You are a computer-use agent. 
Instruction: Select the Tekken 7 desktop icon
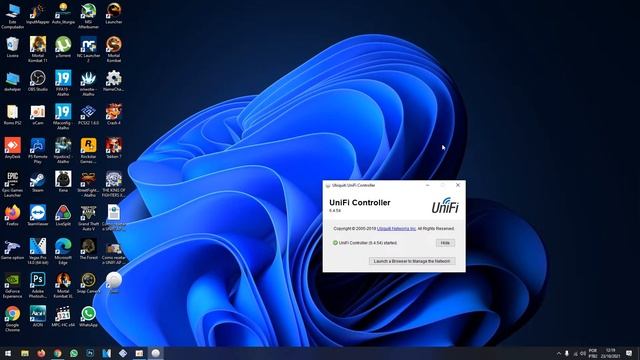113,148
